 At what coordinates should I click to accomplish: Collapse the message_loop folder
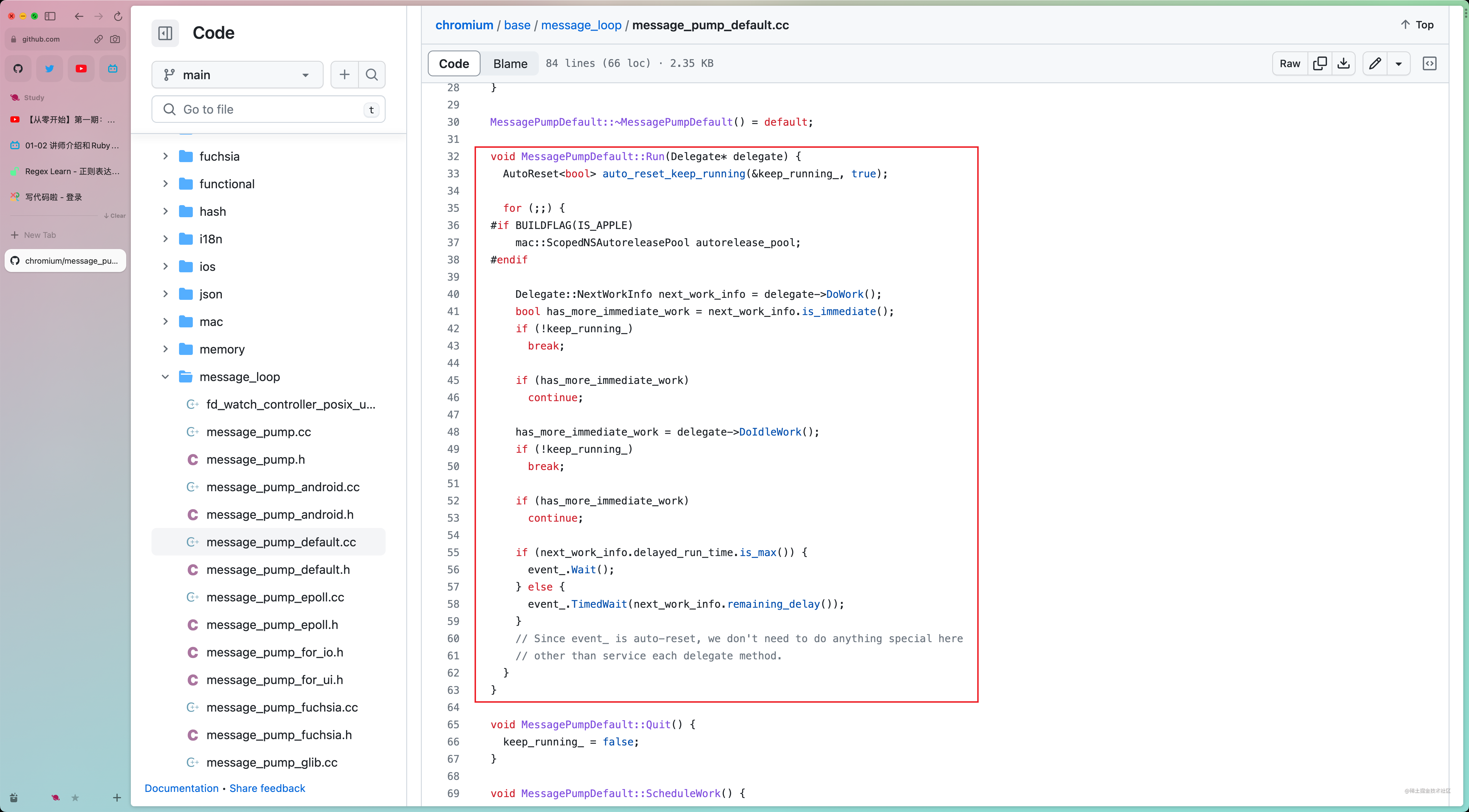[165, 376]
